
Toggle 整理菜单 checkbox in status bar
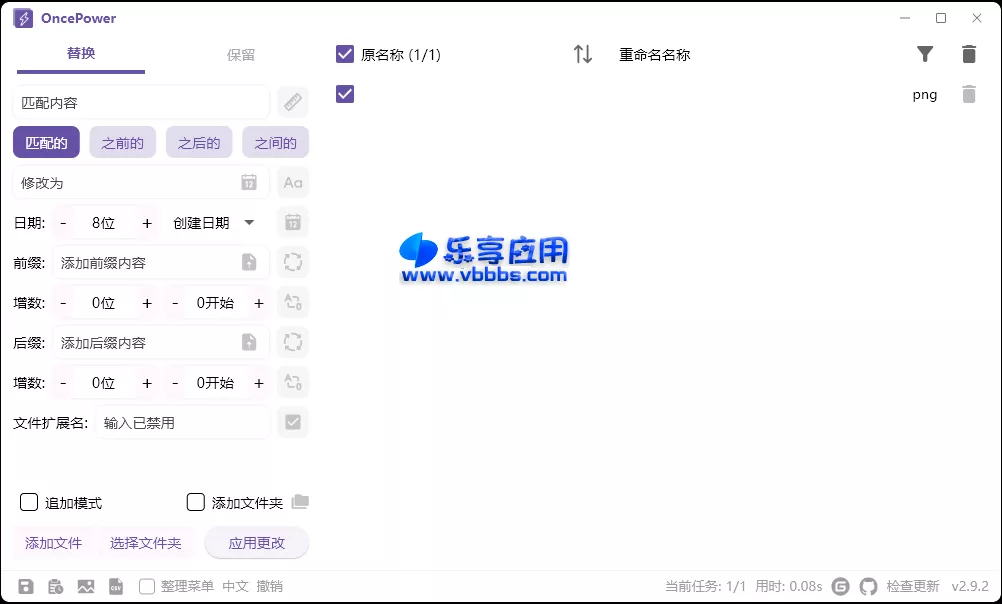pyautogui.click(x=145, y=586)
